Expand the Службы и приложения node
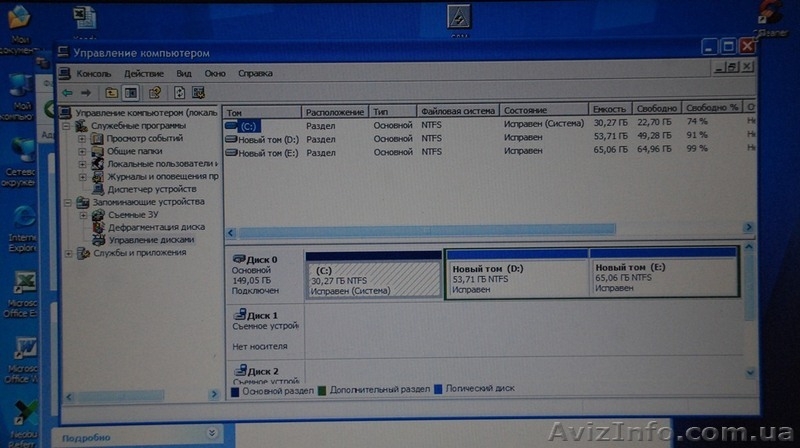This screenshot has height=448, width=800. tap(68, 253)
